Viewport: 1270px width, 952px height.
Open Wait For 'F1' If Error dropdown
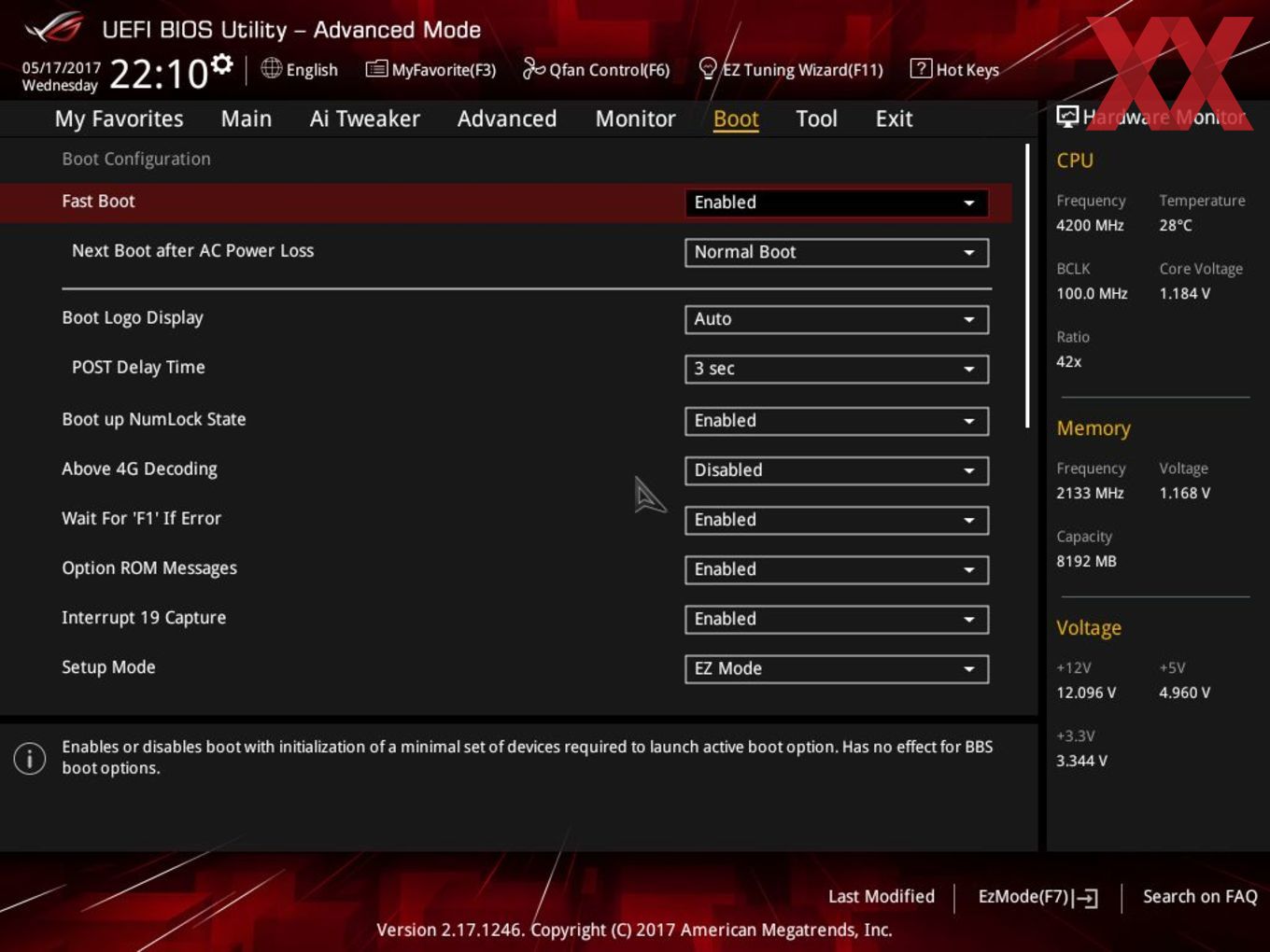[x=837, y=520]
